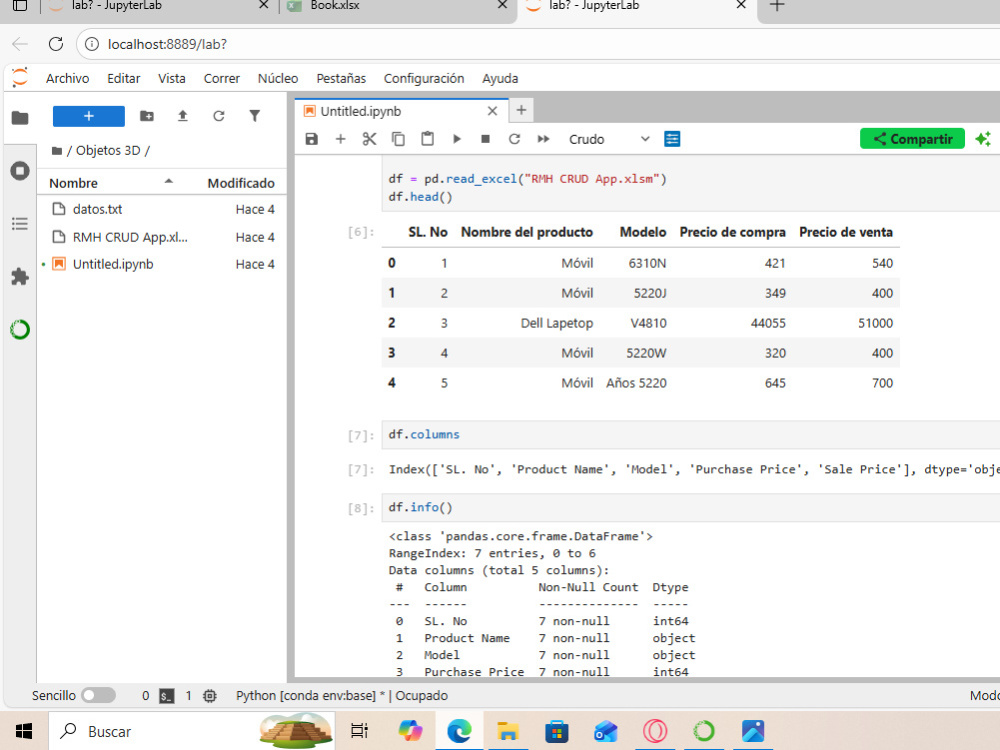Open the Archivo menu
The image size is (1000, 750).
68,78
